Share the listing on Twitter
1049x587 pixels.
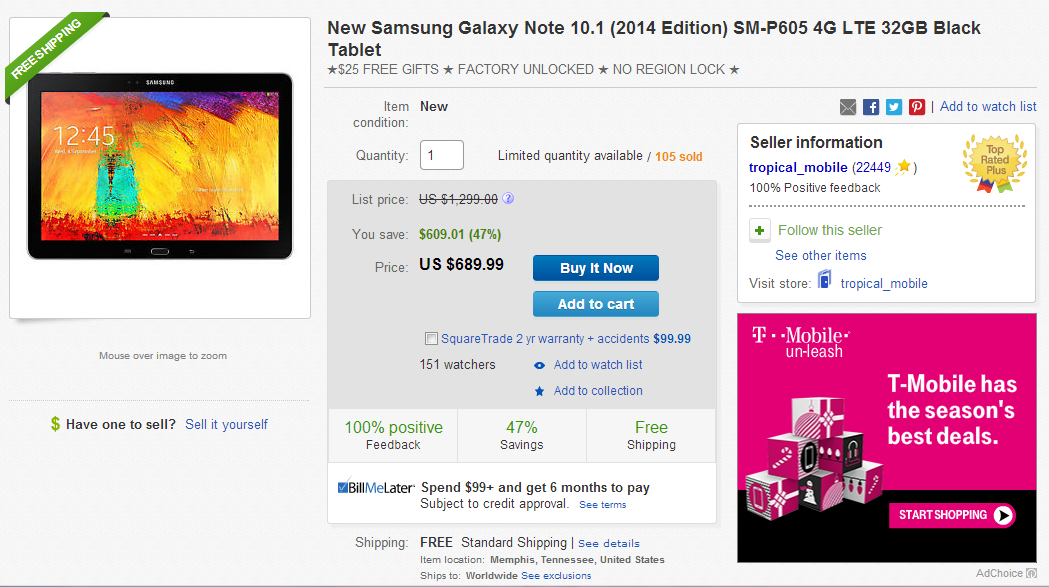[x=893, y=107]
